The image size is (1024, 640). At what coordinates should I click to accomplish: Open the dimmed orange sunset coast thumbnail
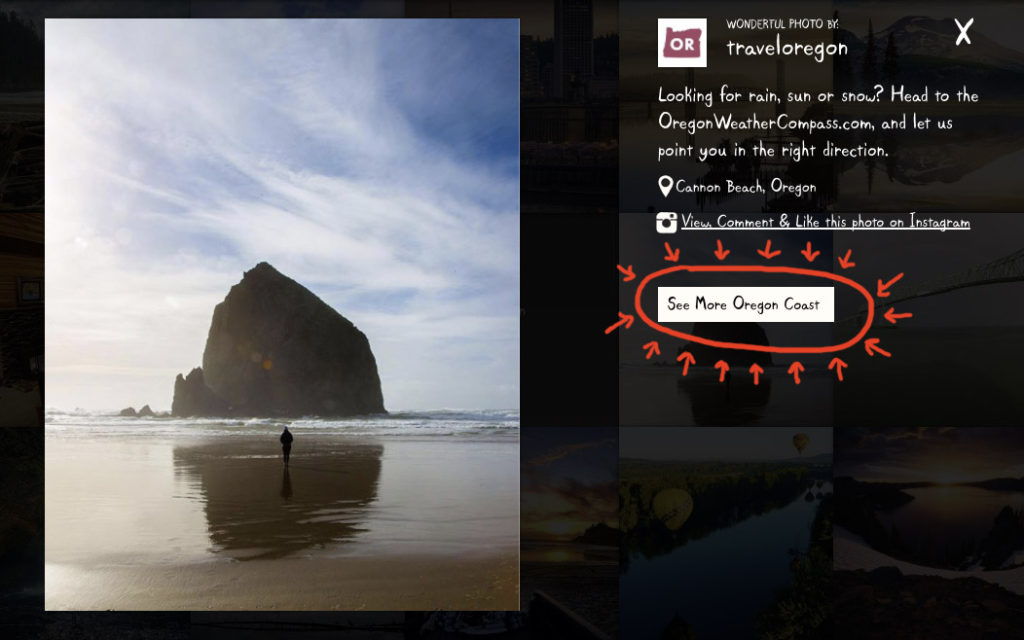point(569,509)
